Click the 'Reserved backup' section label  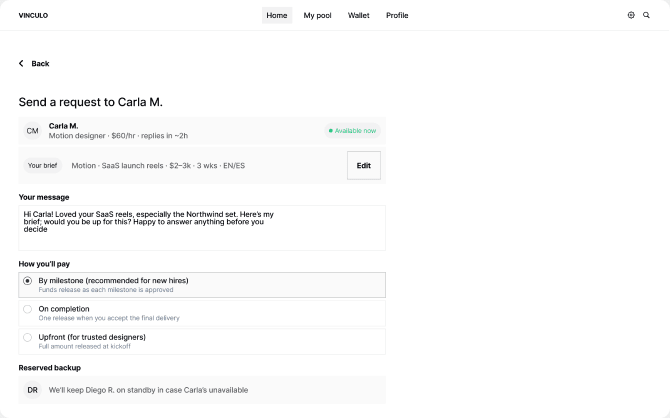[50, 368]
